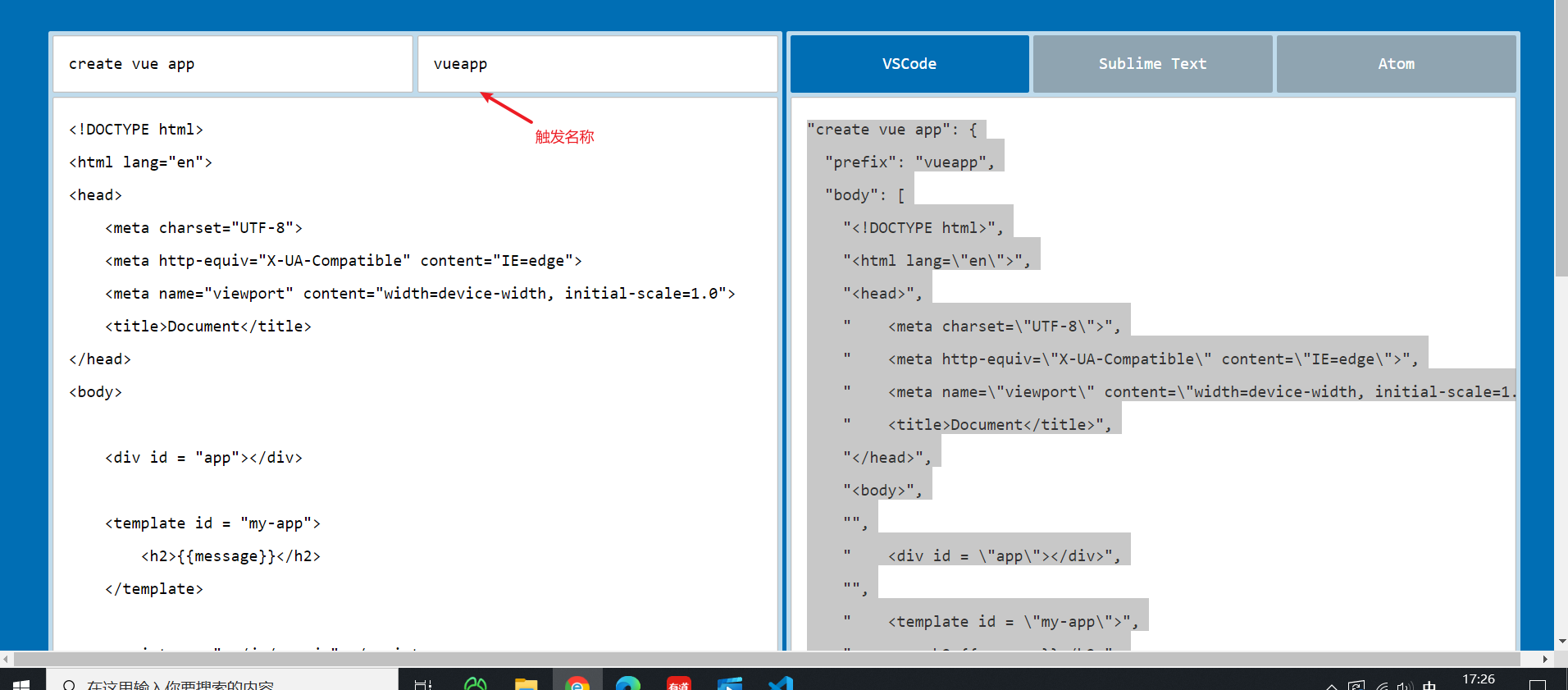This screenshot has width=1568, height=690.
Task: Click the '"<body>",' line in output panel
Action: (x=882, y=491)
